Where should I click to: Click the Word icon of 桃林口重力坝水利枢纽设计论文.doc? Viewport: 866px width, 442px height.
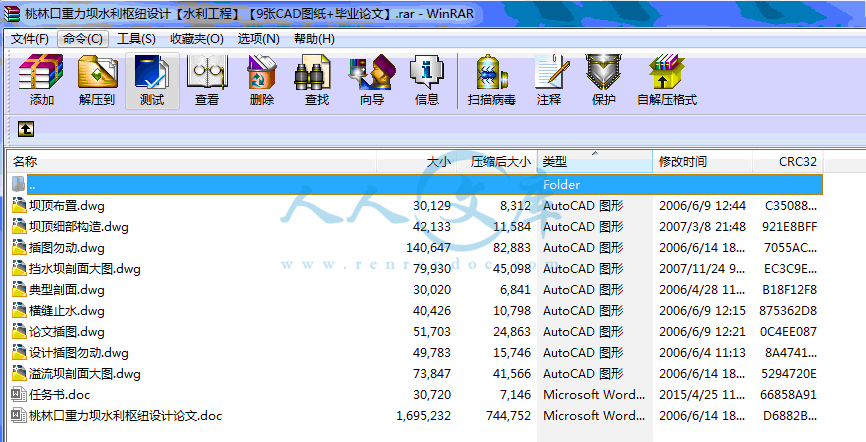[19, 415]
